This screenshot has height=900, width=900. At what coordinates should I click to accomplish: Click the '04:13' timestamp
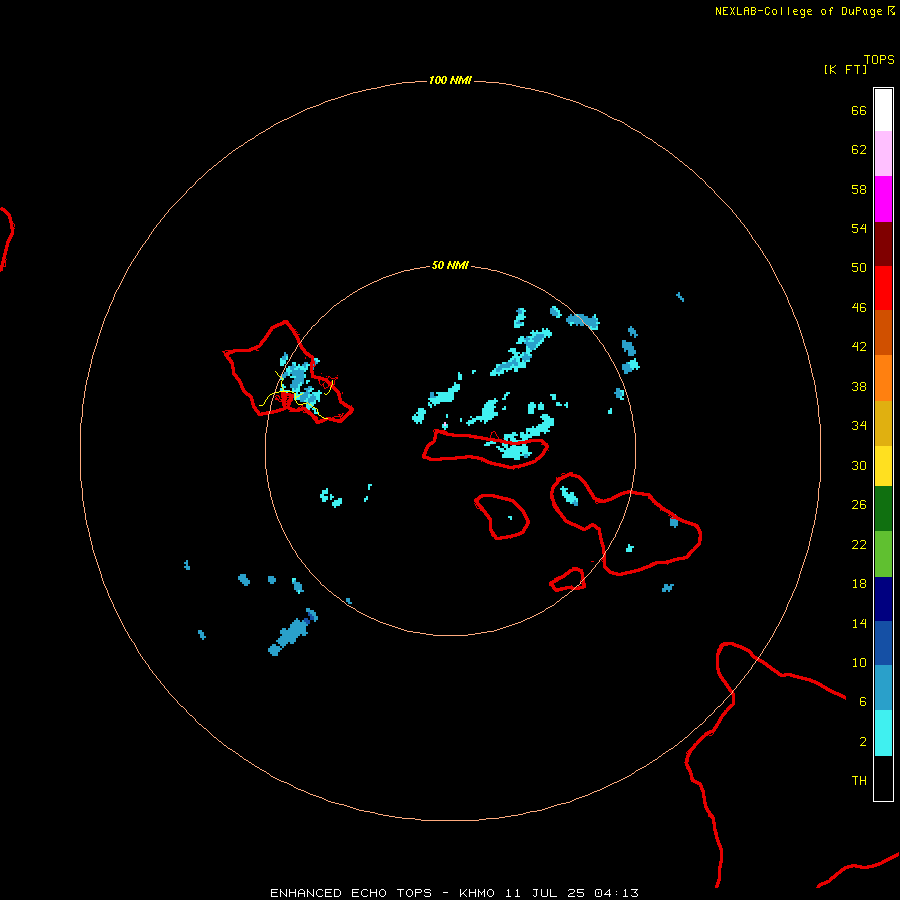616,893
